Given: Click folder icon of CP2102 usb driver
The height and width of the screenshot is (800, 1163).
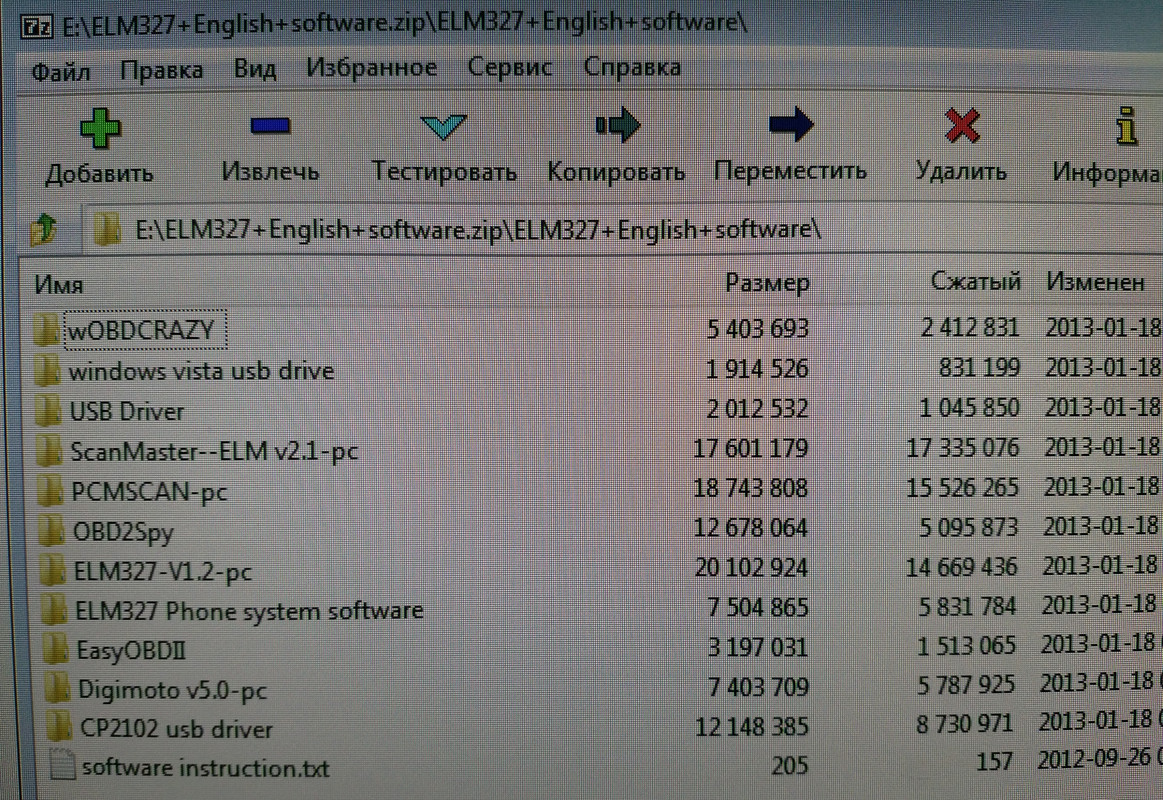Looking at the screenshot, I should 59,727.
